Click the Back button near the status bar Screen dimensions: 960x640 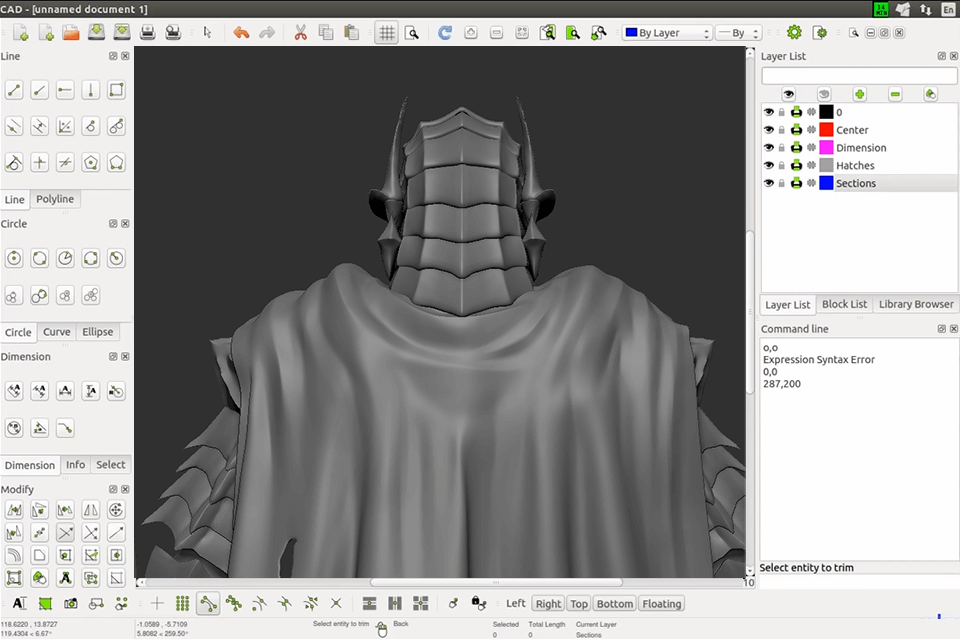click(401, 622)
